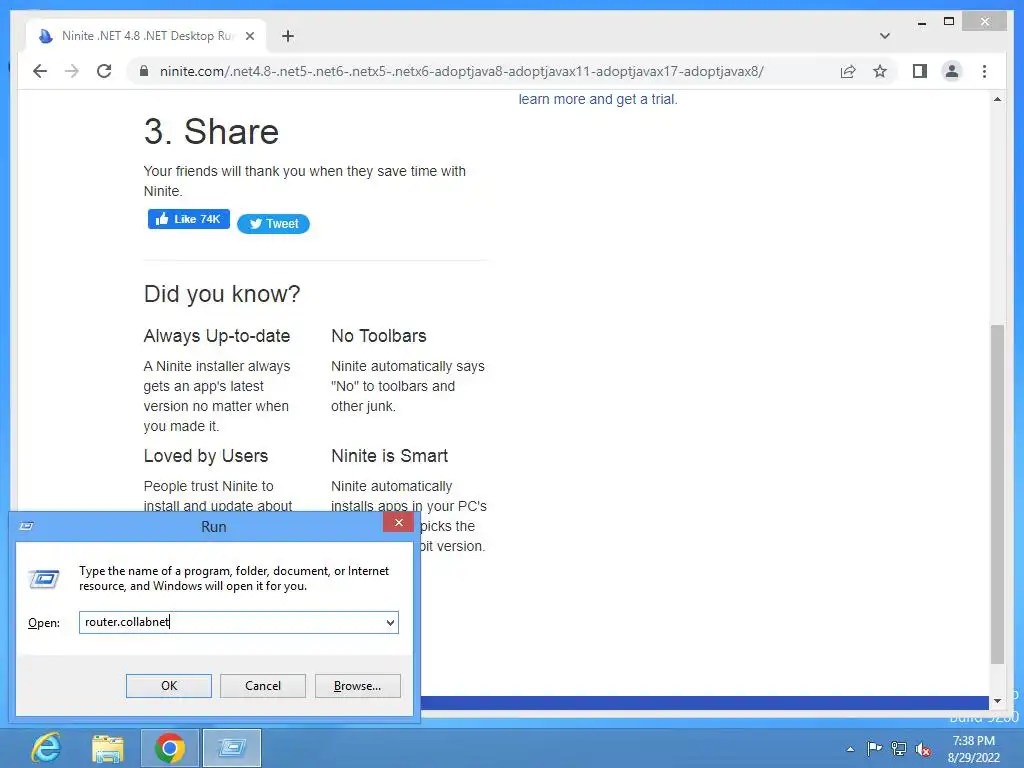Screen dimensions: 1024x768
Task: Click OK in Run dialog
Action: 168,686
